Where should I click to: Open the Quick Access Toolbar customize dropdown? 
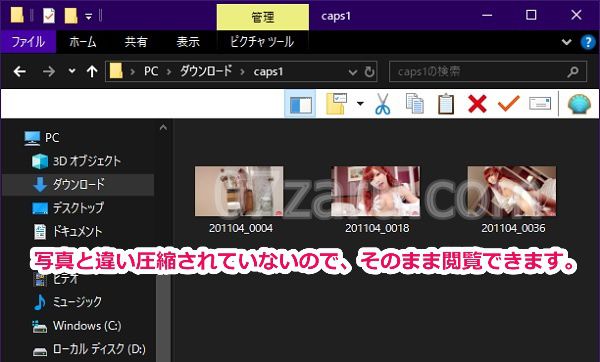[x=88, y=16]
